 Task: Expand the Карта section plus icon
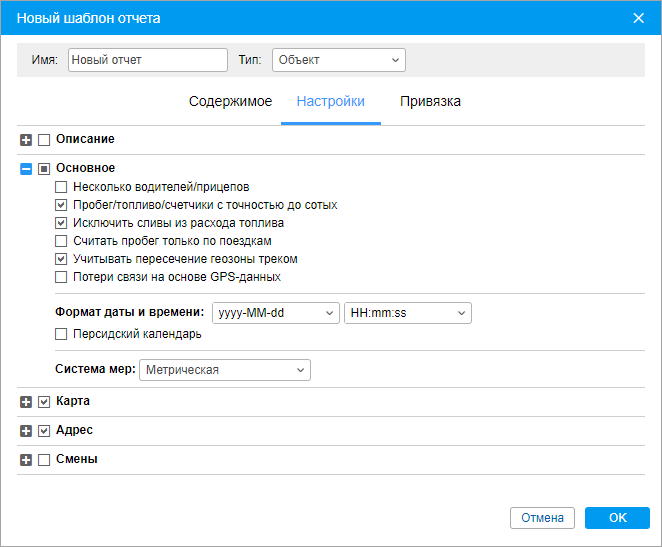(26, 402)
